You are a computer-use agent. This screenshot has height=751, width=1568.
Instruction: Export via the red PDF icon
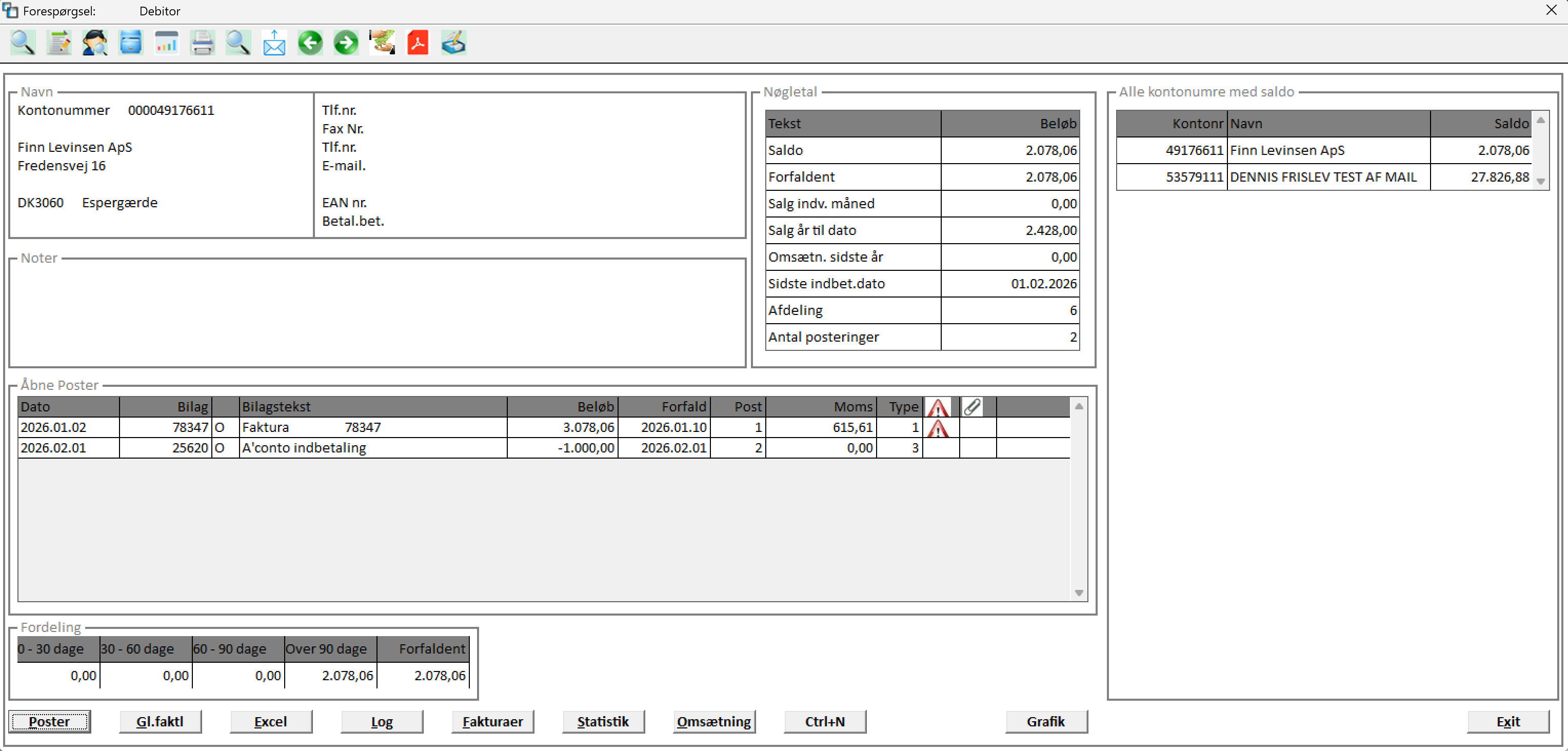click(418, 43)
